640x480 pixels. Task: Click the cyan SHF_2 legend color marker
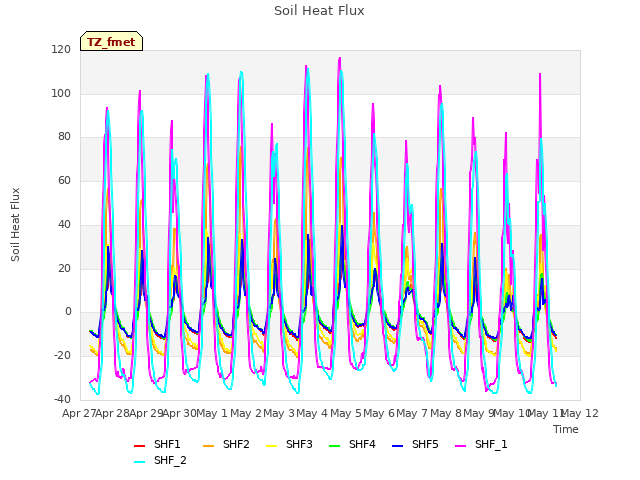click(140, 462)
